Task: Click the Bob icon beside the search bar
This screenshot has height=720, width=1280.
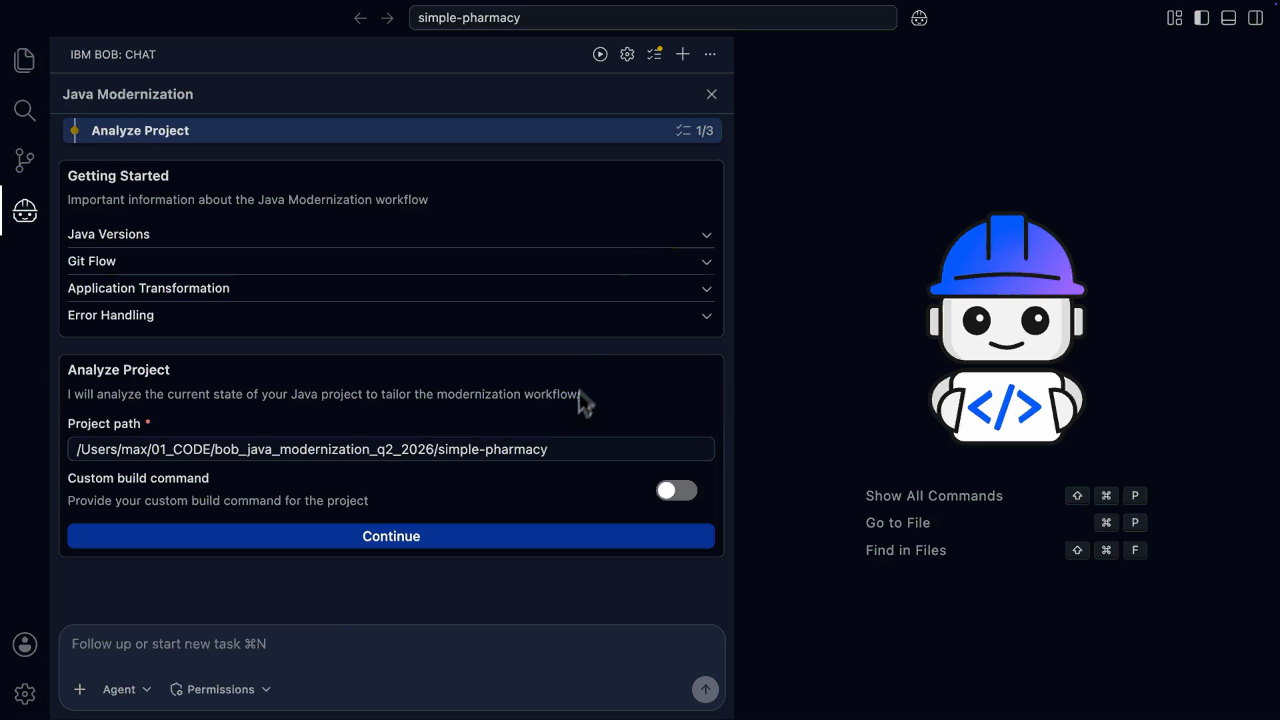Action: (919, 18)
